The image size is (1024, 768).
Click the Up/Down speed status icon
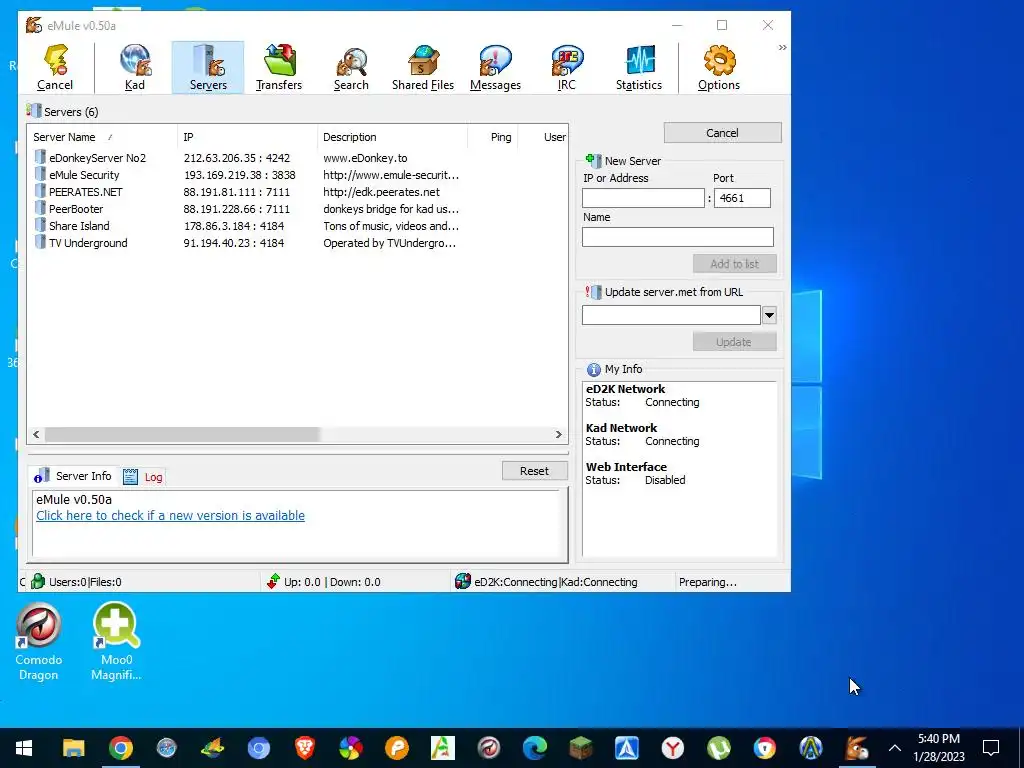point(273,581)
